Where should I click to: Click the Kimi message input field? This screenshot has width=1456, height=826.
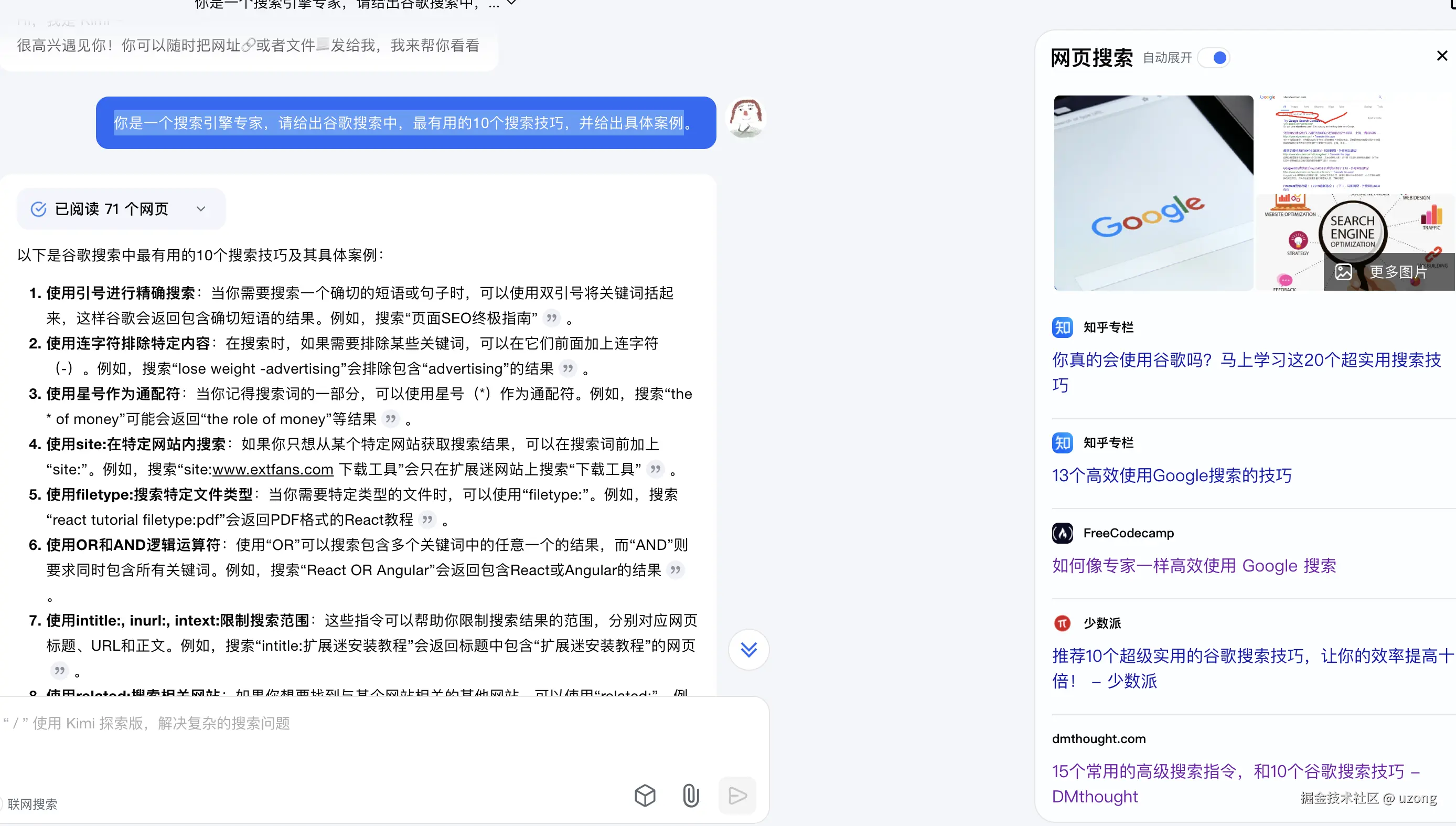tap(340, 737)
